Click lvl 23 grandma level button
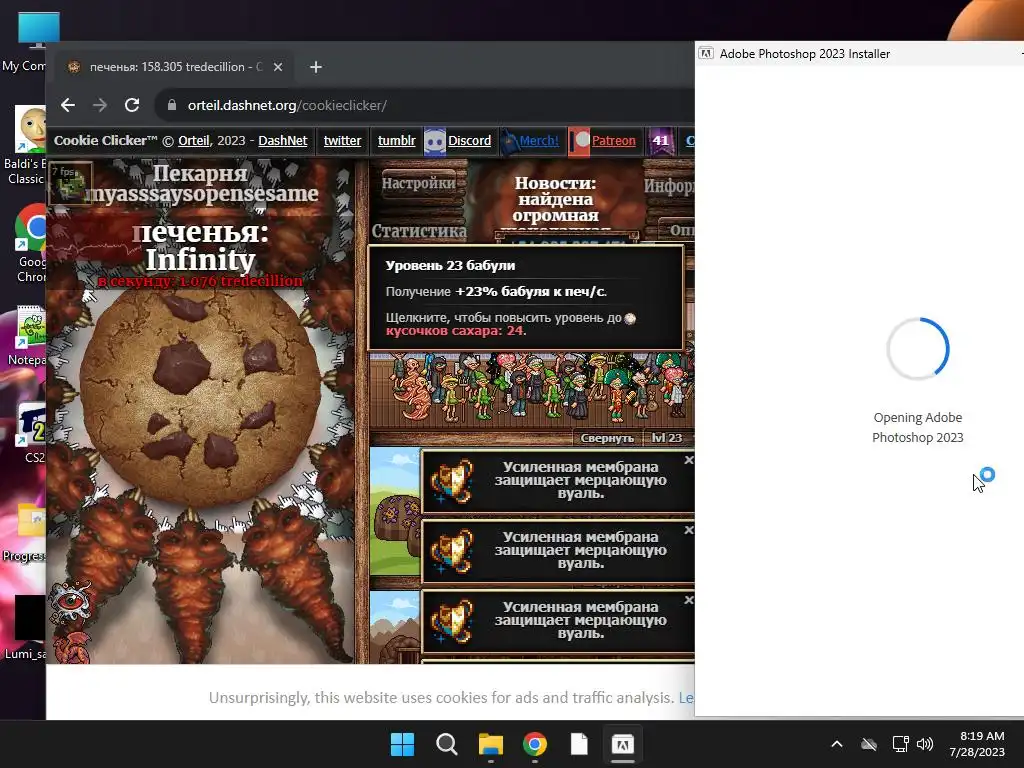Viewport: 1024px width, 768px height. click(666, 438)
